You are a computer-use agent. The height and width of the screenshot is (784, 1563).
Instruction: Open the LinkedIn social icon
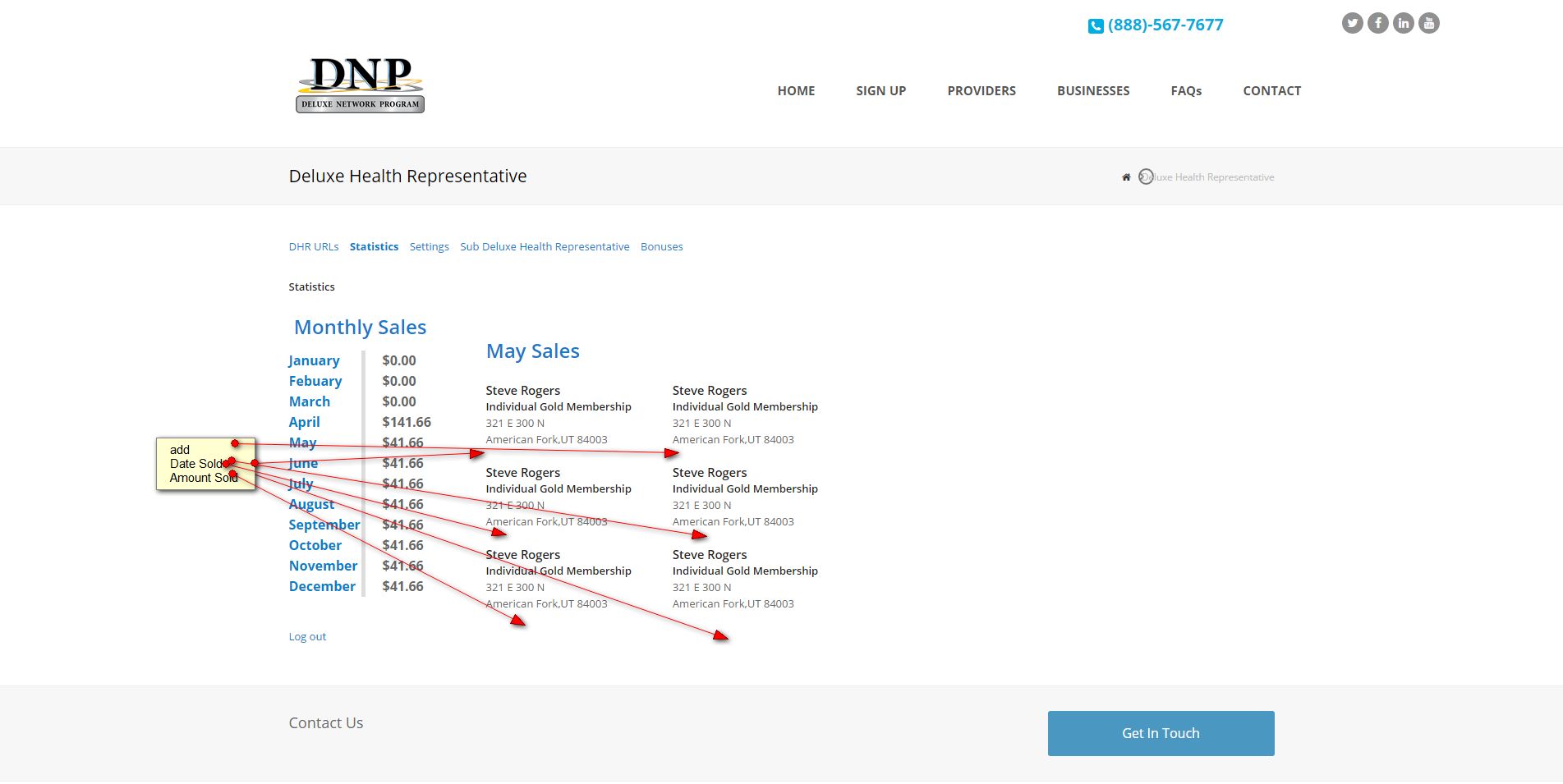tap(1404, 23)
